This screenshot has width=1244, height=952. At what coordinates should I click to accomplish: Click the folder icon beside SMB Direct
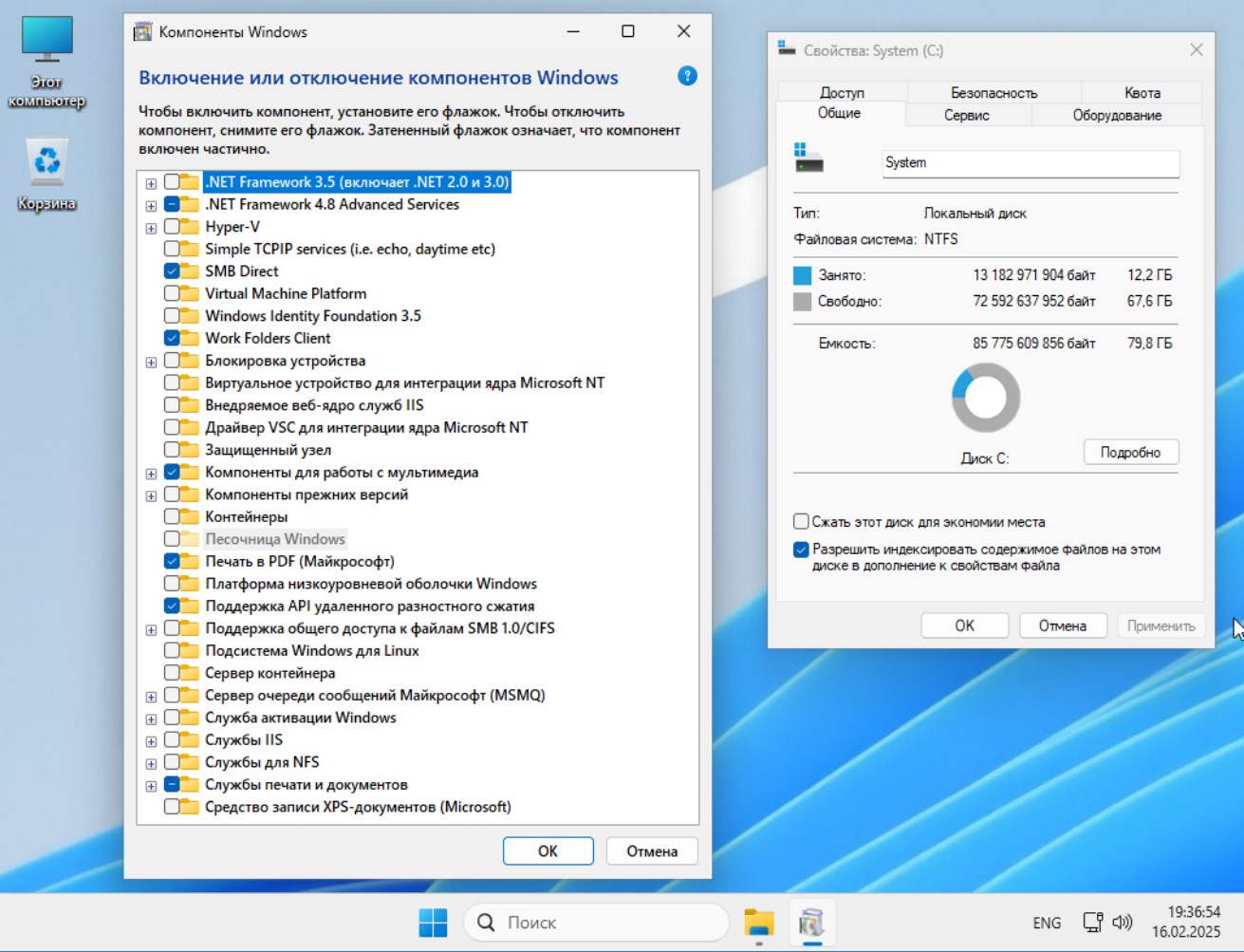pos(191,271)
